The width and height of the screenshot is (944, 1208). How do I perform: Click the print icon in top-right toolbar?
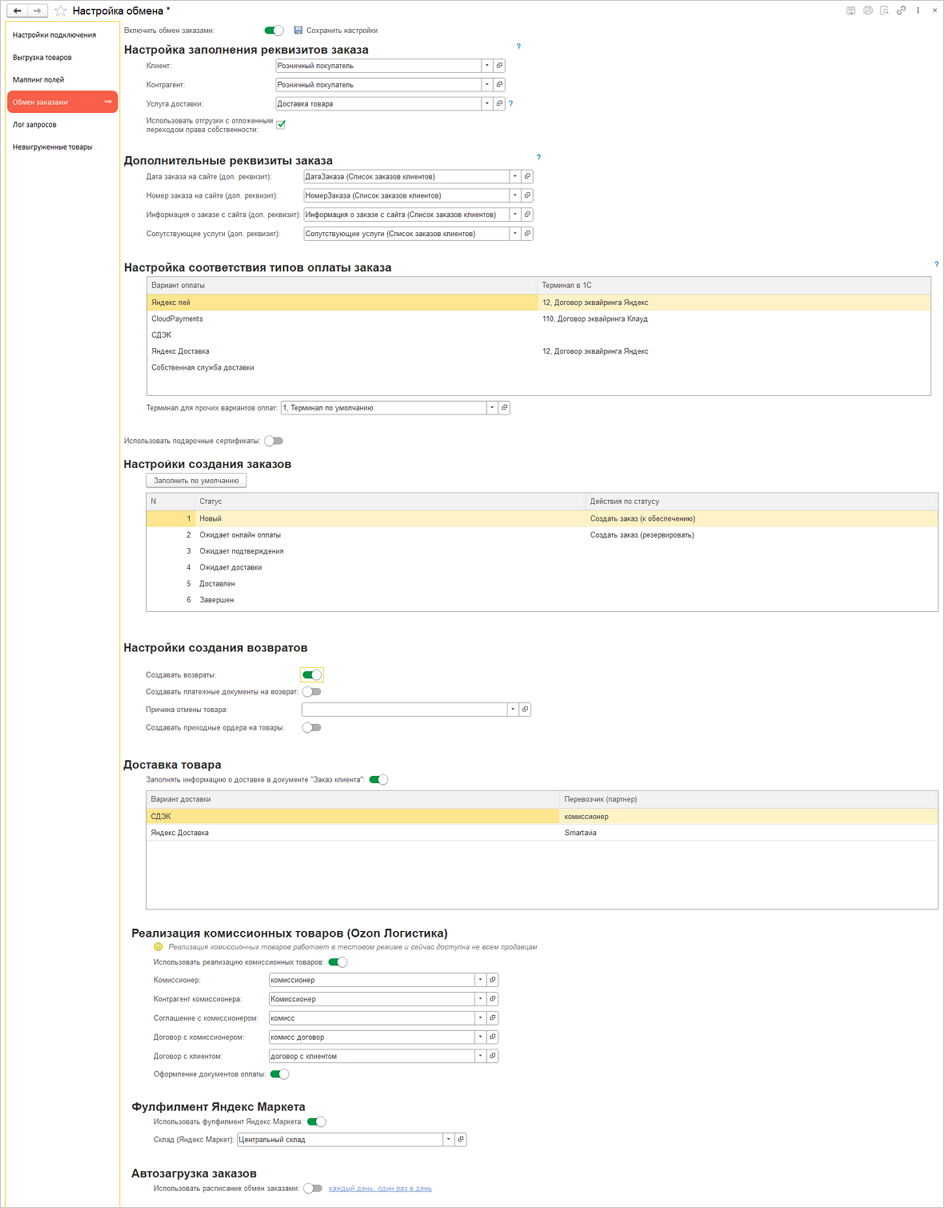click(868, 11)
